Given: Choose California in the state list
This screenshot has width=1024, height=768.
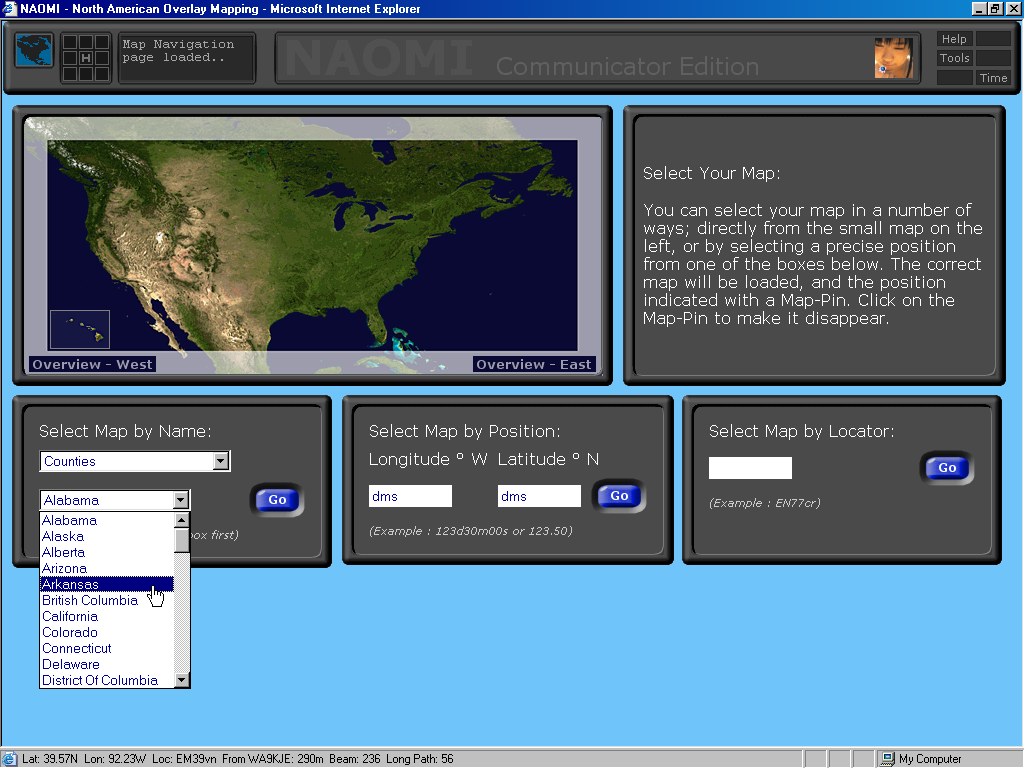Looking at the screenshot, I should (x=107, y=616).
